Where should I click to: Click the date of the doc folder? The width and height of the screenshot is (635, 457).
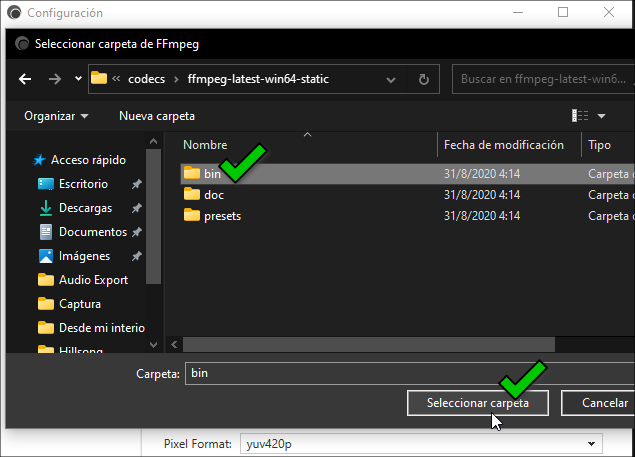482,195
